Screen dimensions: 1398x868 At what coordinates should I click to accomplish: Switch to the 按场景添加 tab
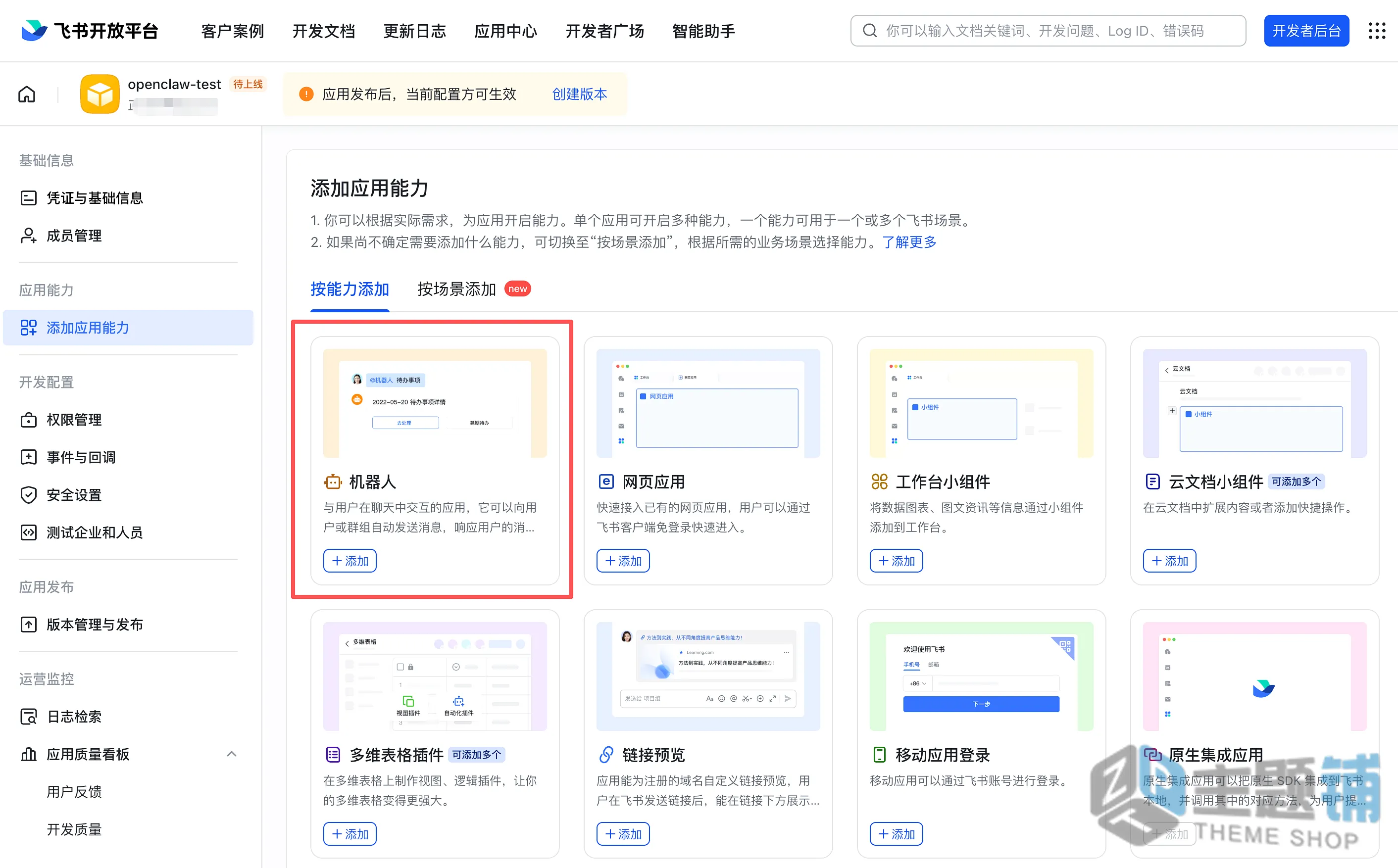[x=456, y=289]
